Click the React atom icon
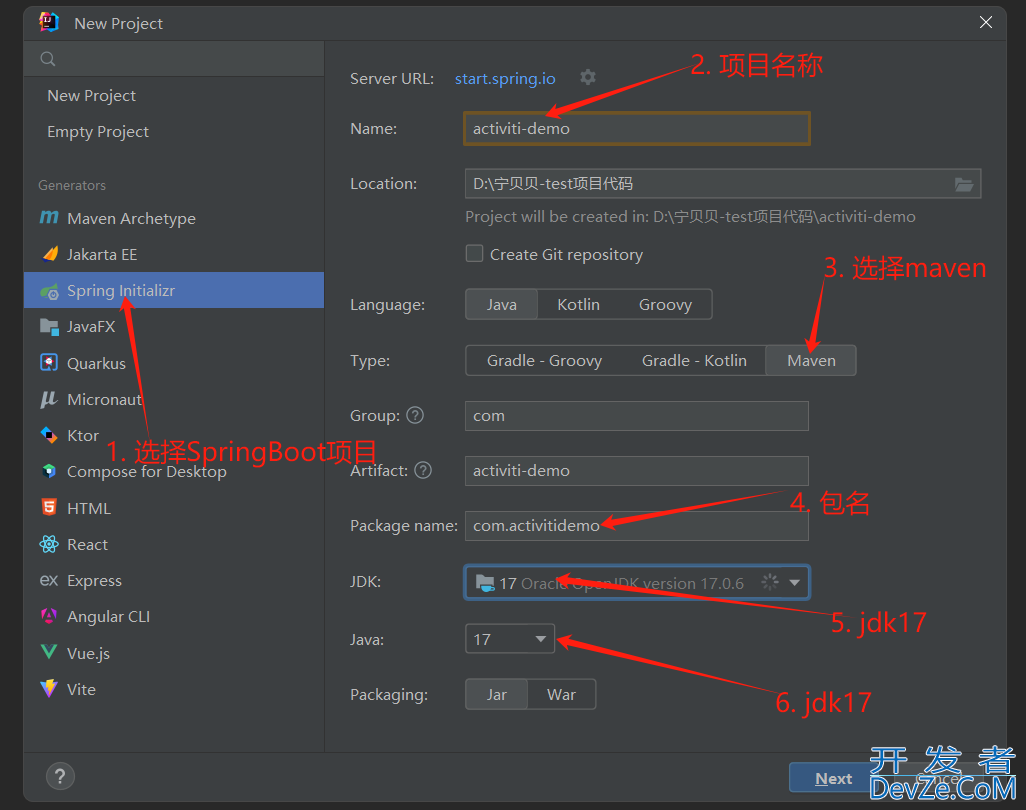Image resolution: width=1026 pixels, height=810 pixels. pyautogui.click(x=49, y=544)
